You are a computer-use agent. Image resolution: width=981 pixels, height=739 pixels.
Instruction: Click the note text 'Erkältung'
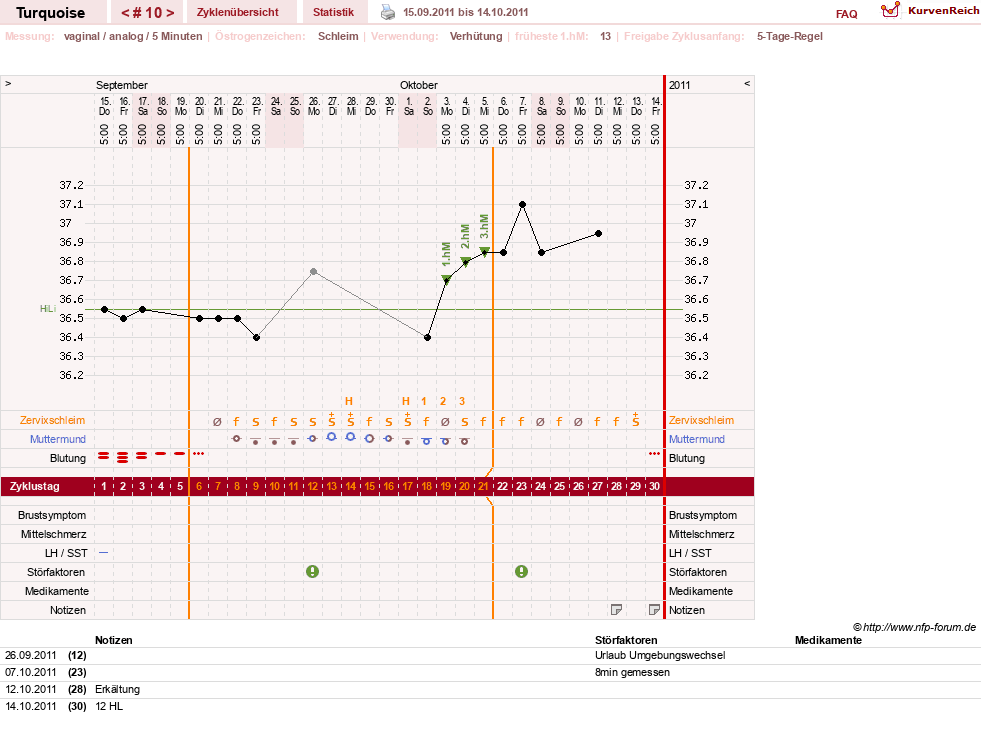point(118,690)
